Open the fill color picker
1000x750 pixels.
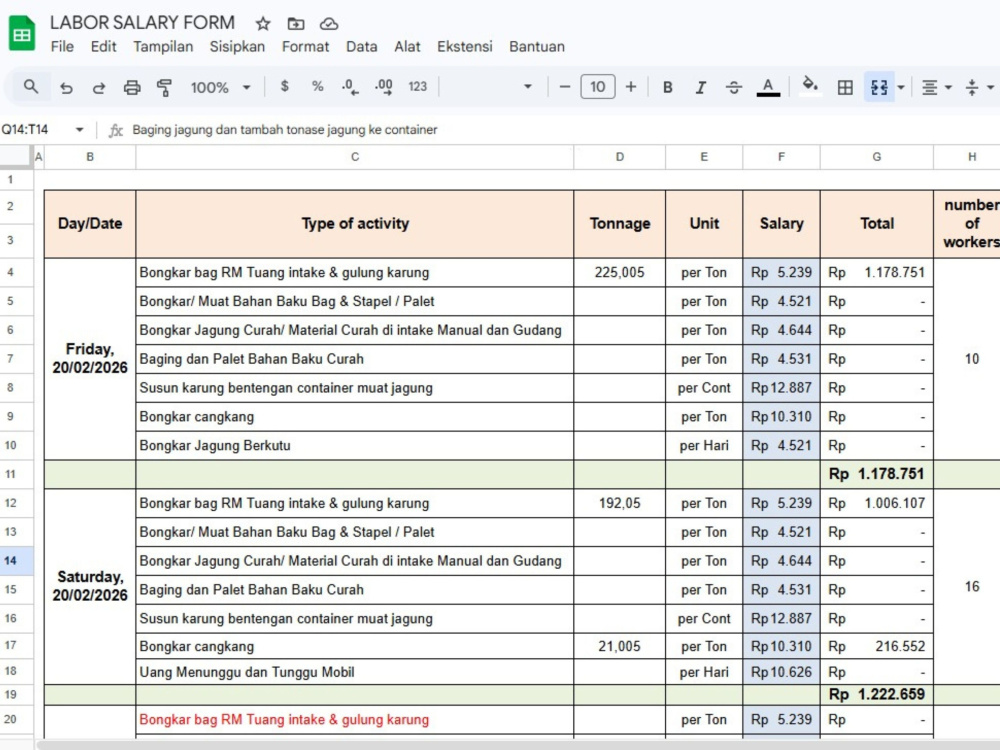coord(810,85)
